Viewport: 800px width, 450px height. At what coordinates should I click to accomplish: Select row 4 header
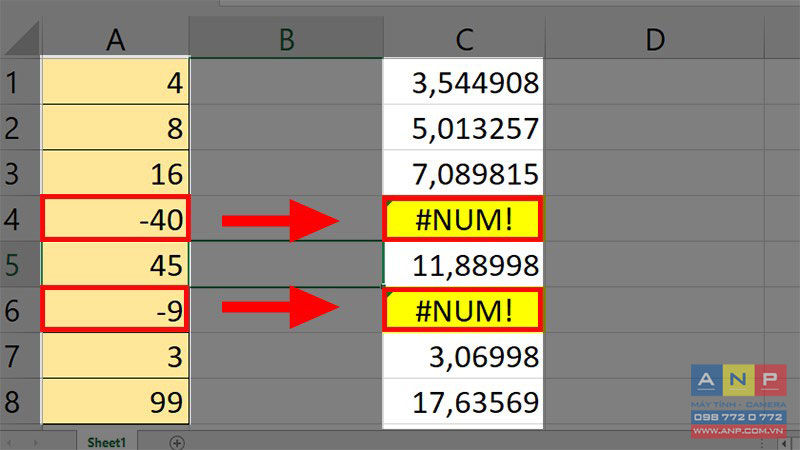click(20, 218)
